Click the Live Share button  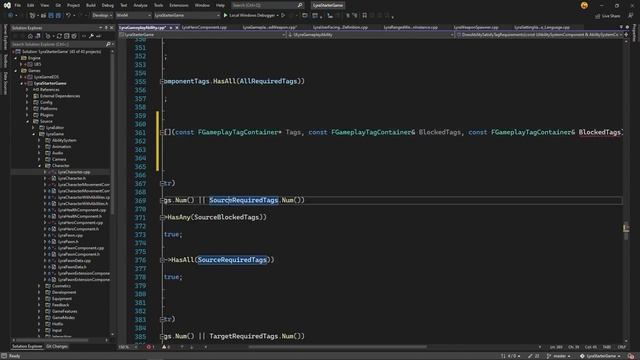608,16
